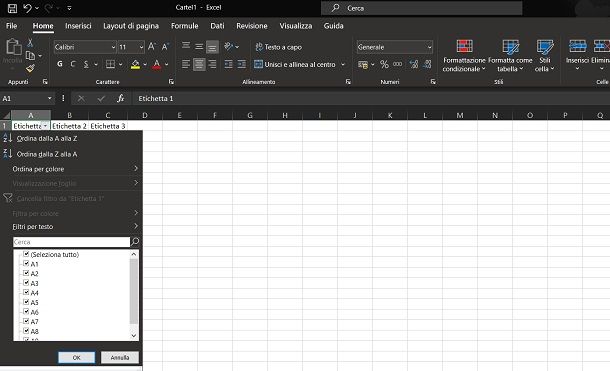Click the Incolla paste clipboard icon
Image resolution: width=610 pixels, height=371 pixels.
tap(14, 47)
